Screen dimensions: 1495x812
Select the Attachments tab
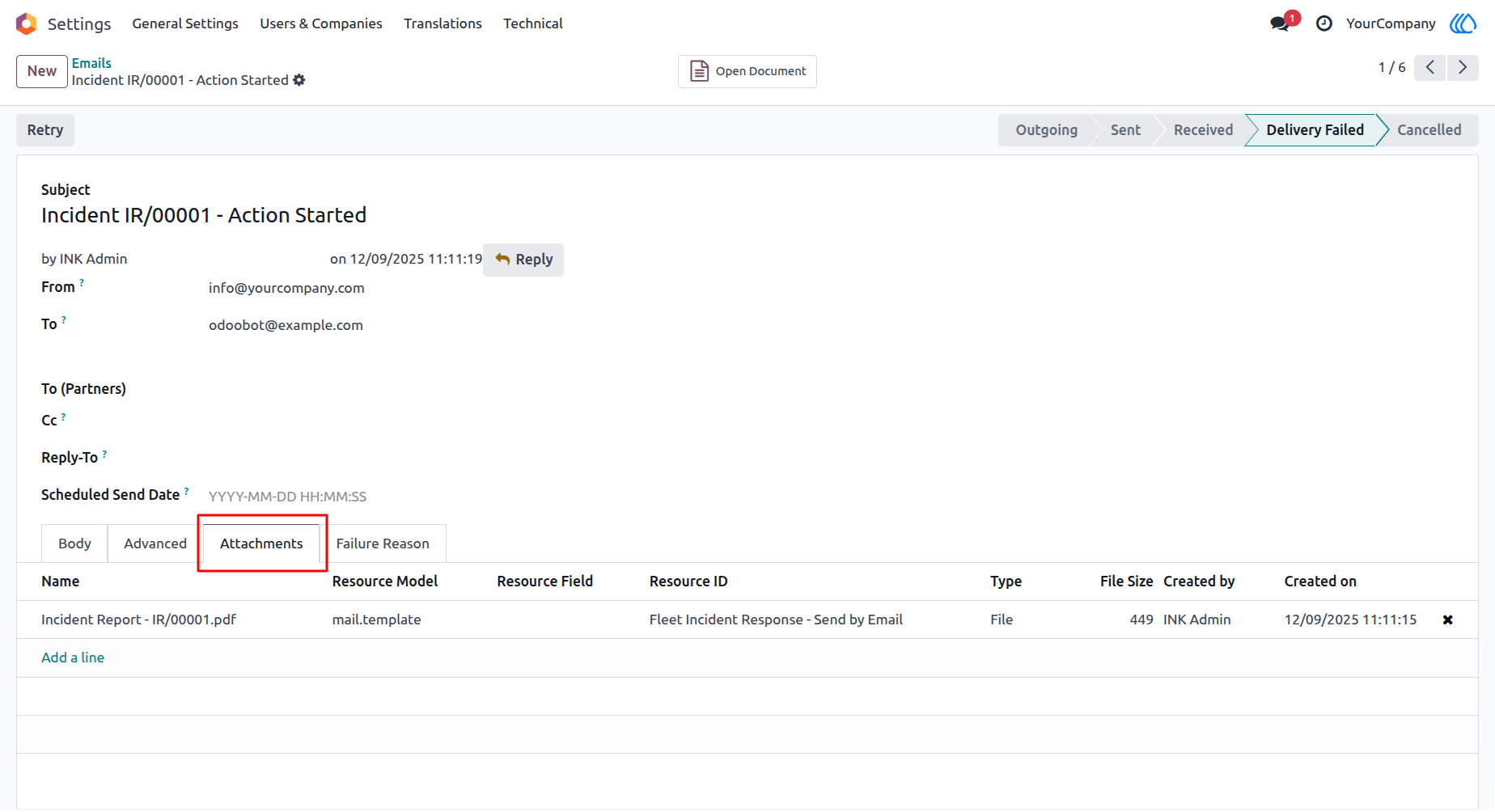click(x=261, y=543)
